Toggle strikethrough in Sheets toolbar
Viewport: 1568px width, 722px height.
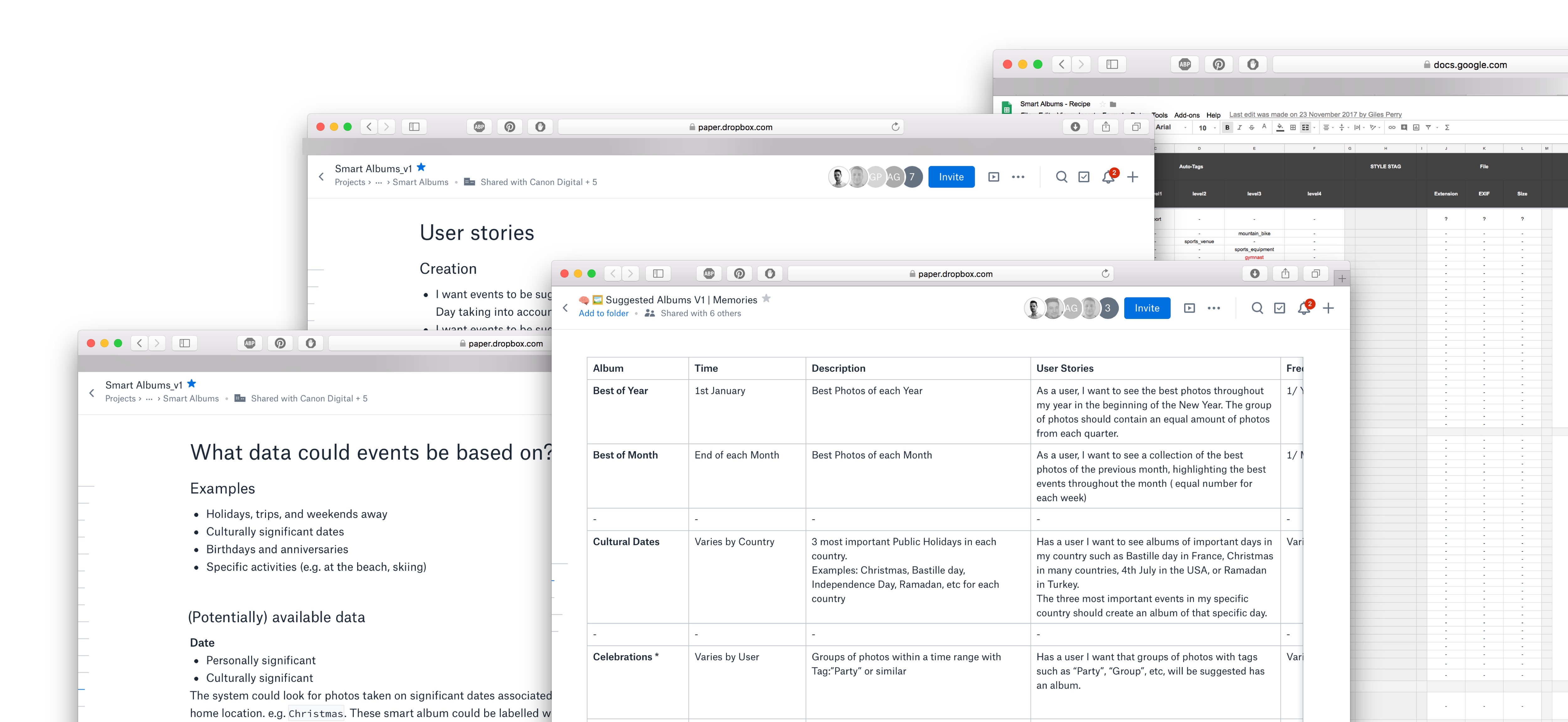point(1252,127)
